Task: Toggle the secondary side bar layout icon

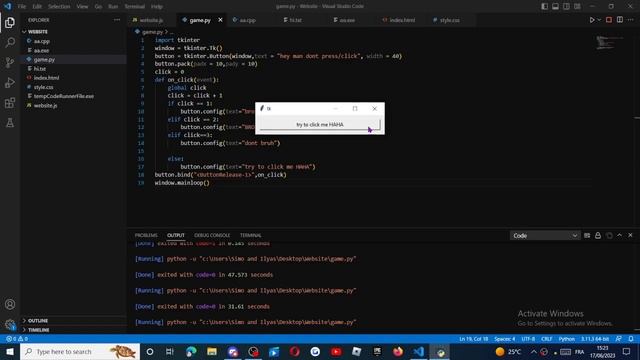Action: coord(567,6)
